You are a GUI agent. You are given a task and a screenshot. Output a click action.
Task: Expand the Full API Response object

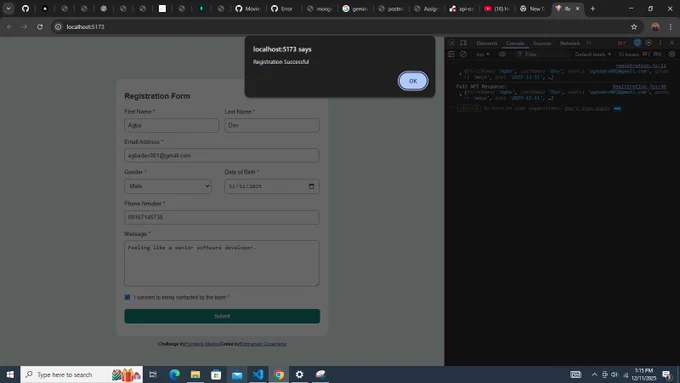pyautogui.click(x=460, y=95)
